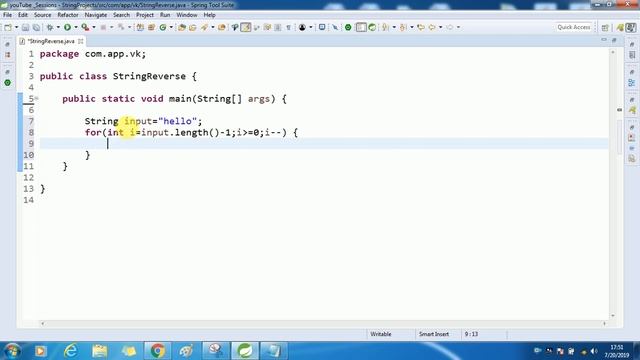Open the Window menu
Viewport: 640px width, 360px height.
[x=187, y=15]
